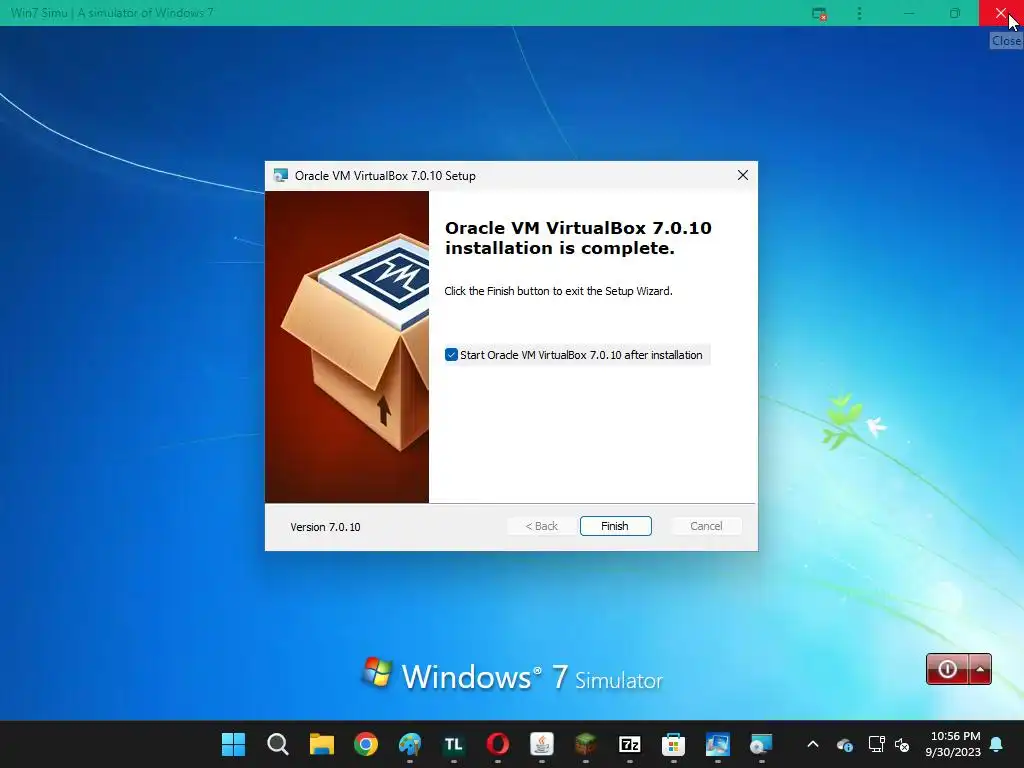Close the Win7 Simu window
This screenshot has height=768, width=1024.
(x=1001, y=13)
